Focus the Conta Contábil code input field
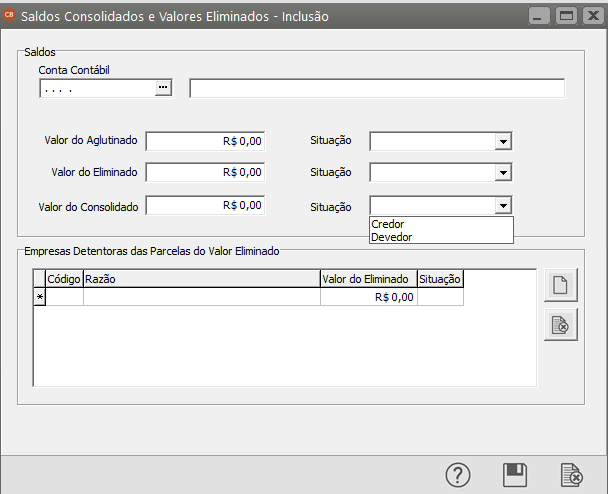Image resolution: width=608 pixels, height=494 pixels. pyautogui.click(x=96, y=89)
